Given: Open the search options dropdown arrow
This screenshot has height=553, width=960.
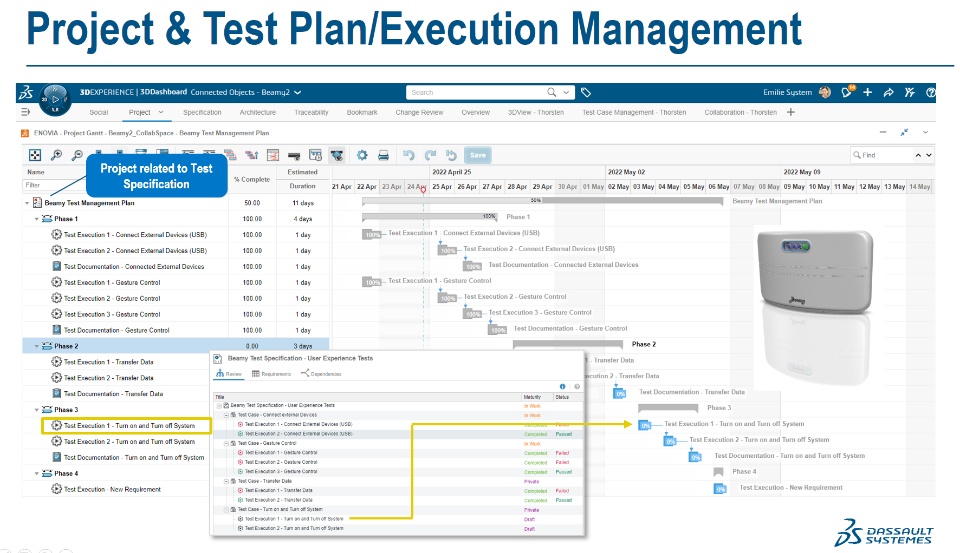Looking at the screenshot, I should coord(566,92).
